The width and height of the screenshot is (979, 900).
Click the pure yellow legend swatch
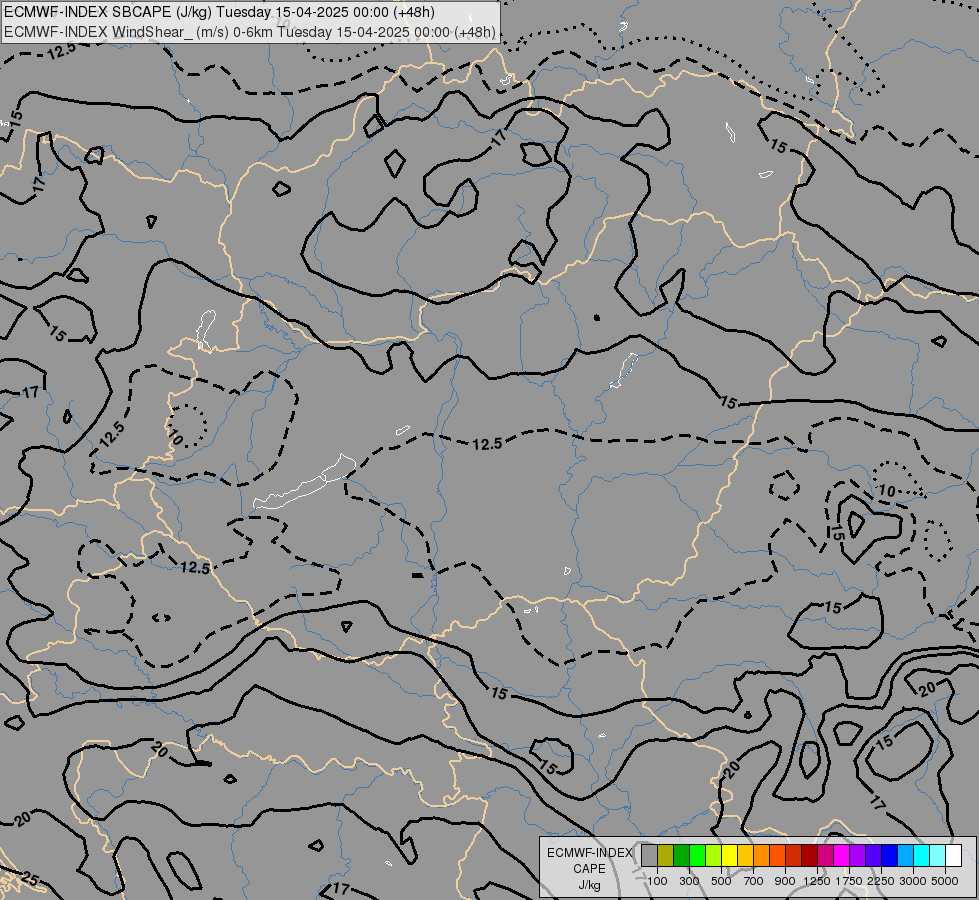729,855
